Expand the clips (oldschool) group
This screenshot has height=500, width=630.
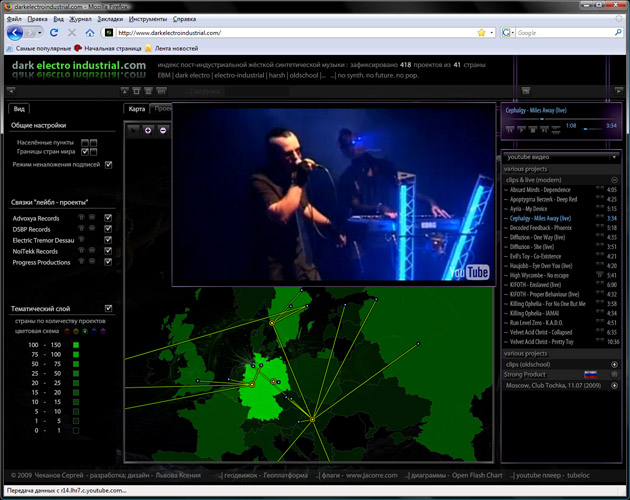[x=614, y=365]
